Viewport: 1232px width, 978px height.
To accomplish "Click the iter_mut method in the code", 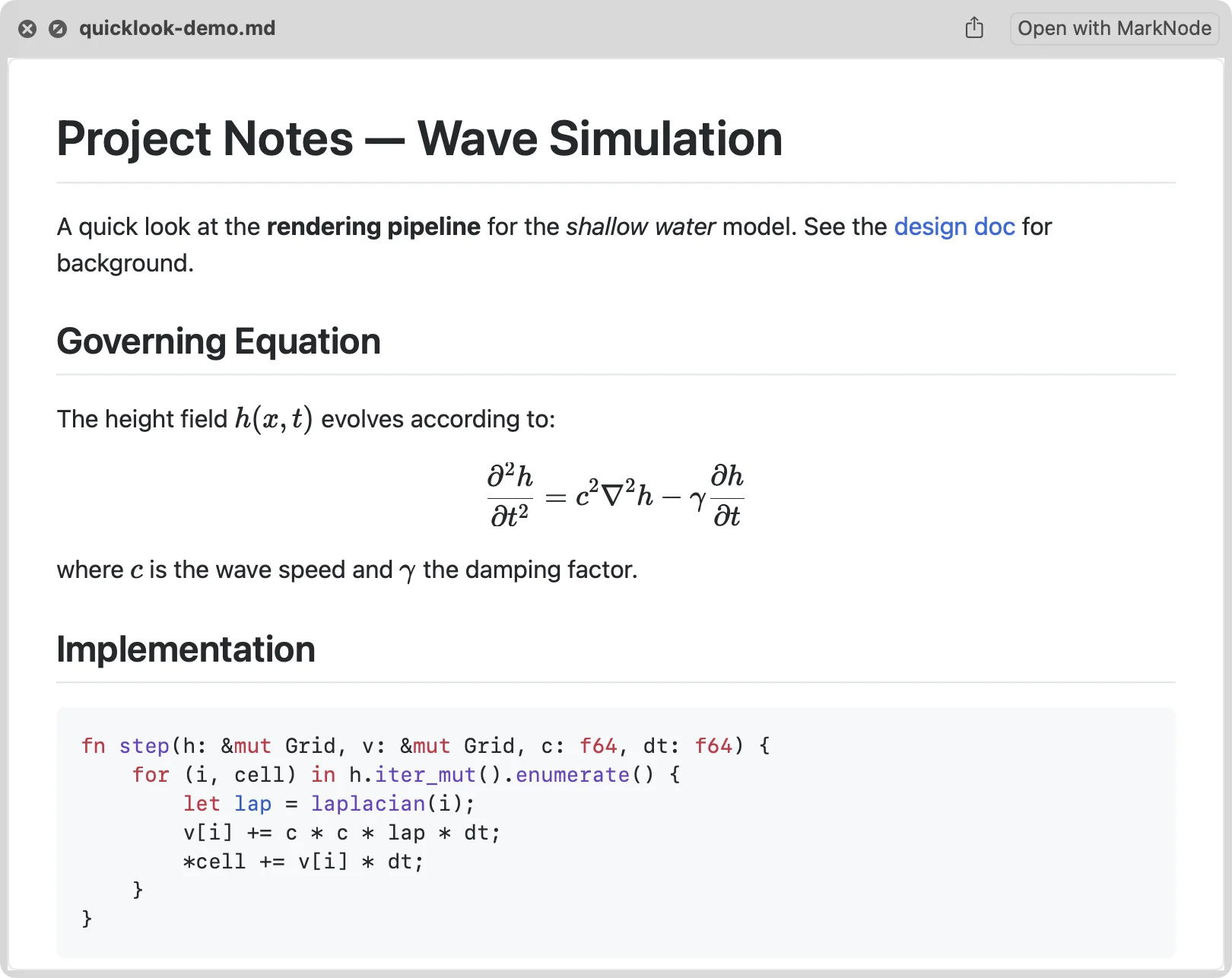I will click(425, 775).
